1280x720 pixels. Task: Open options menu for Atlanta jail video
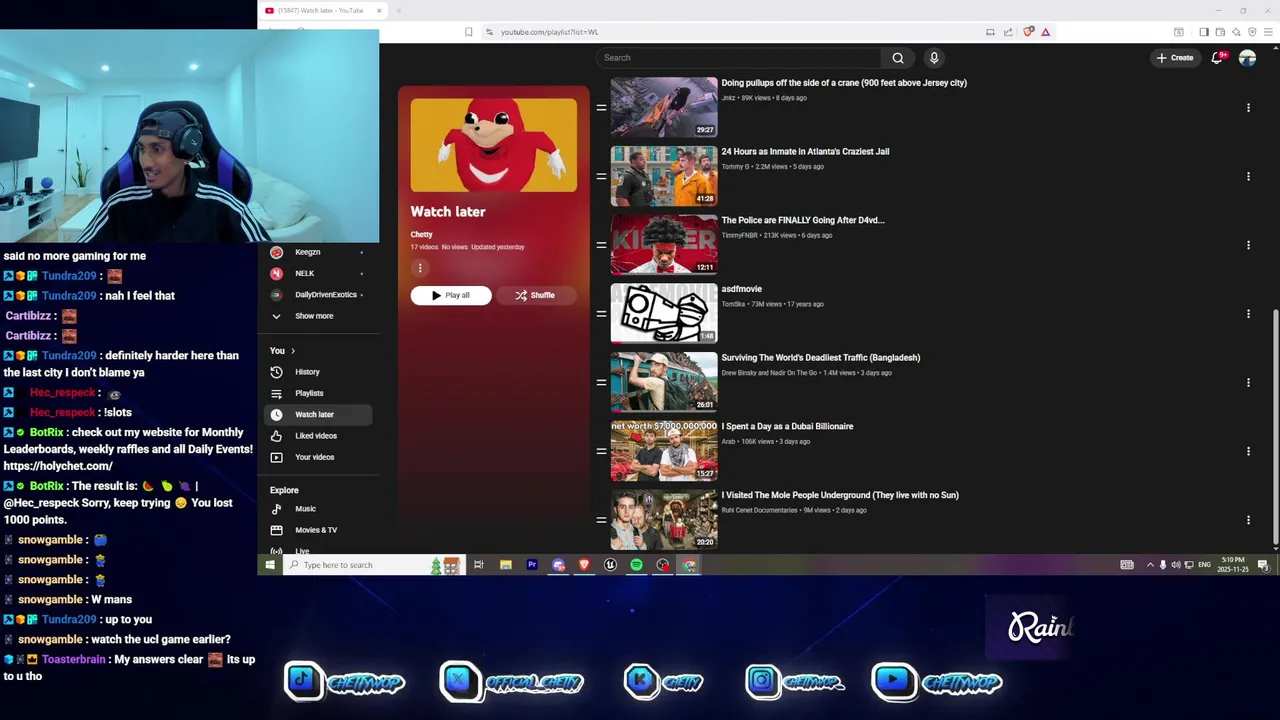1248,176
